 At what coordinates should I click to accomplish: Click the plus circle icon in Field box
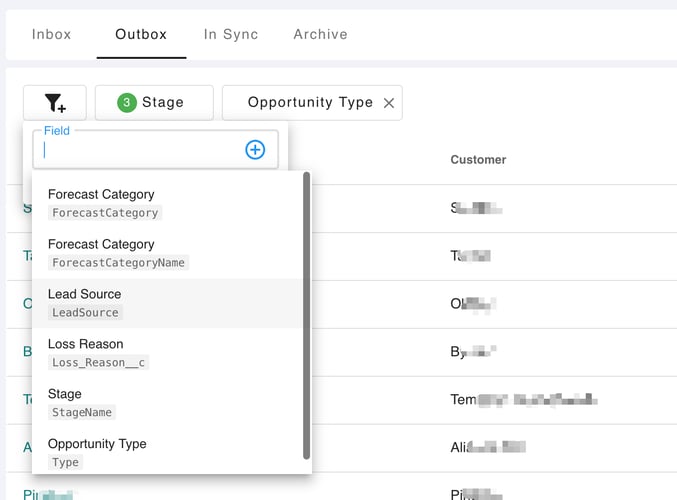[255, 150]
